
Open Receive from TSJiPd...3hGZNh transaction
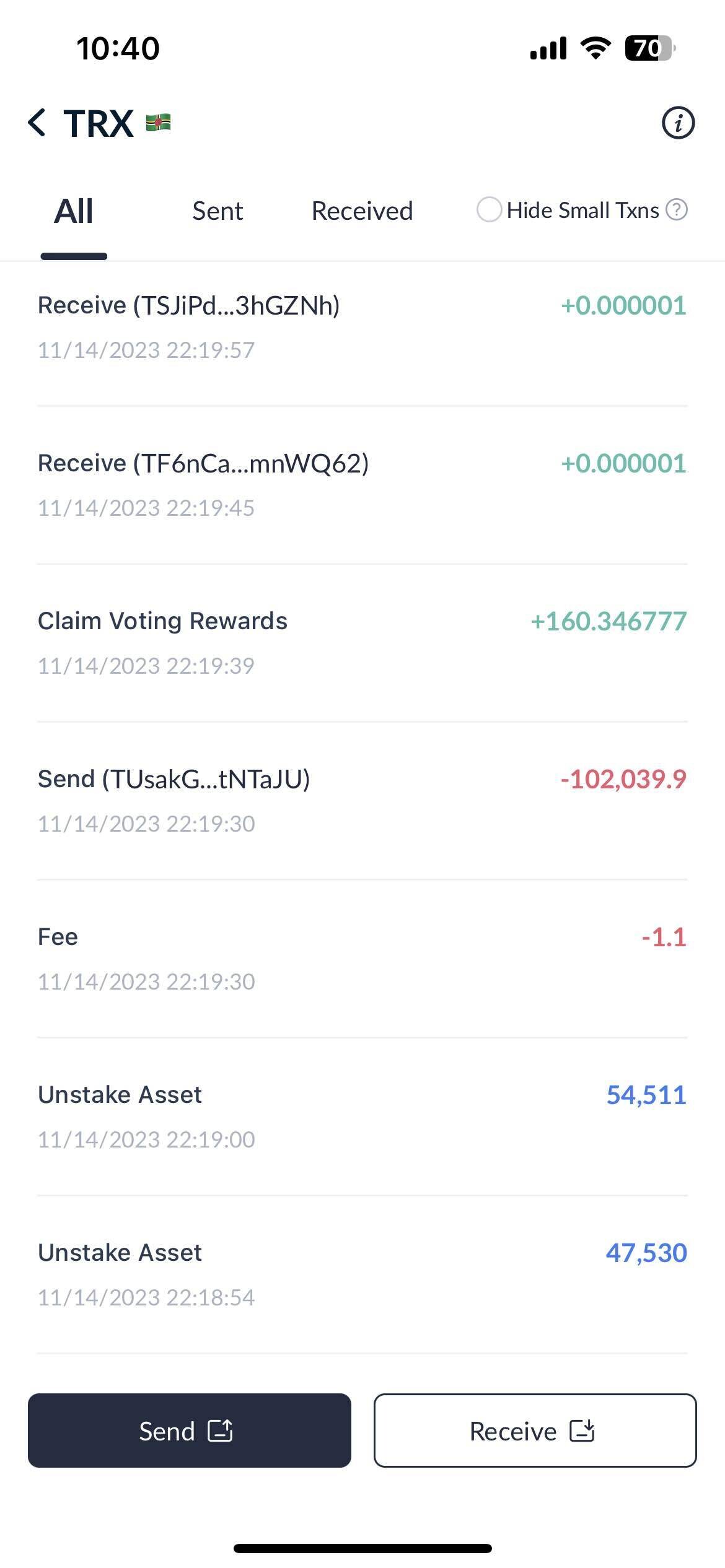click(x=362, y=327)
